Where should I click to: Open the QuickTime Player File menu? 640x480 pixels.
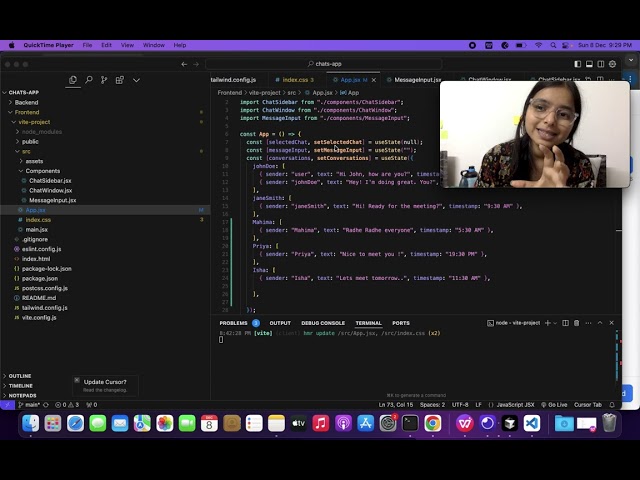point(87,45)
